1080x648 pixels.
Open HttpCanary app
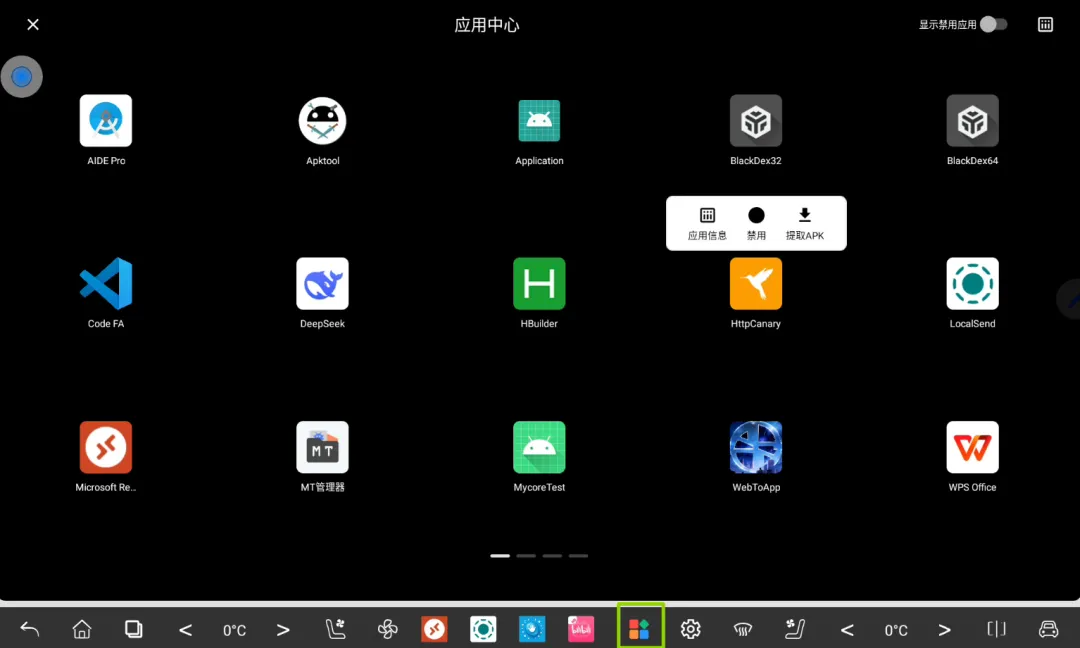click(756, 284)
